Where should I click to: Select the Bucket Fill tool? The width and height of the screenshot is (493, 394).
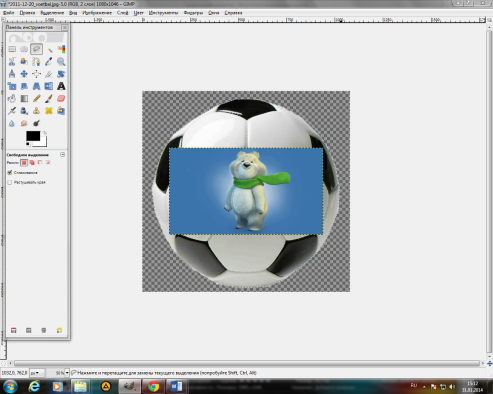point(12,98)
